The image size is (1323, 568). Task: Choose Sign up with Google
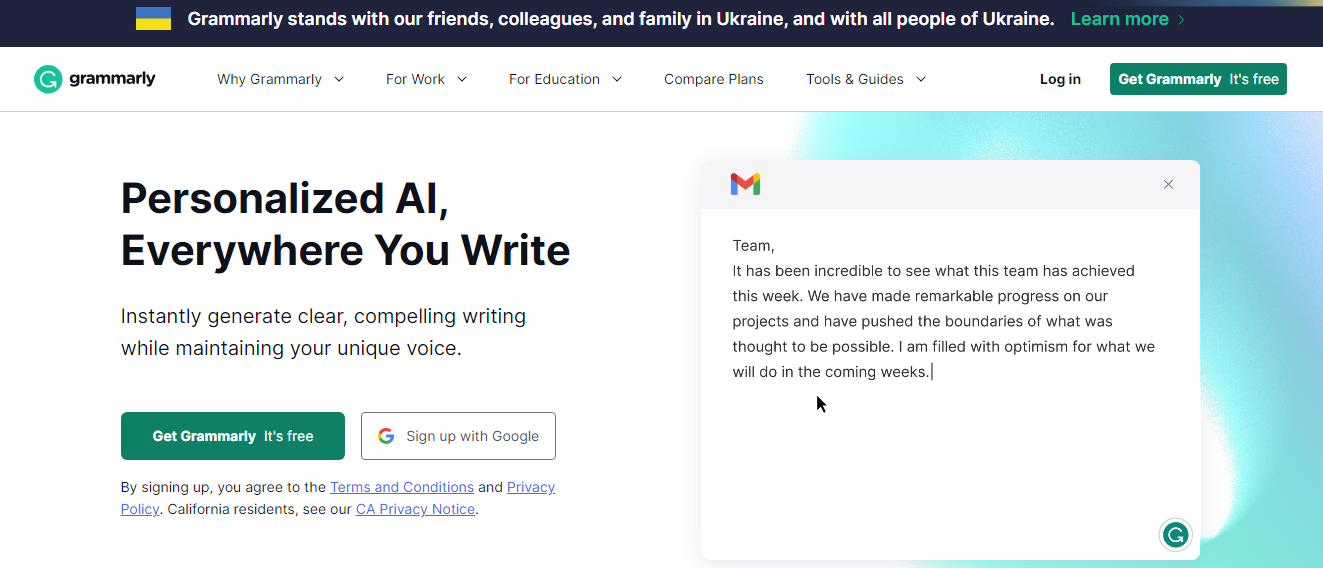click(458, 436)
